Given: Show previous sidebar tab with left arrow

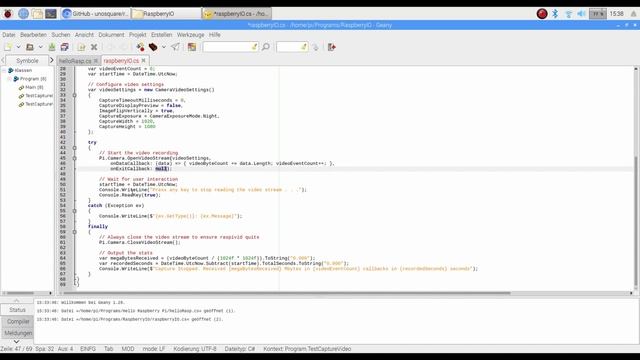Looking at the screenshot, I should pyautogui.click(x=3, y=60).
